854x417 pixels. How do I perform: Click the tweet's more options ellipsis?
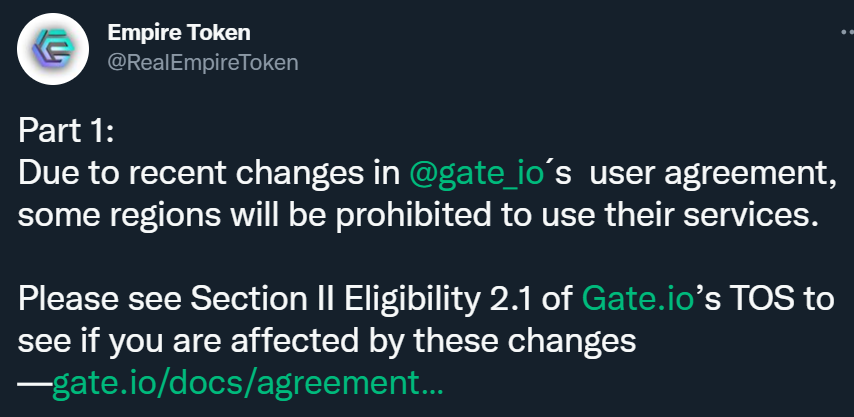tap(847, 33)
